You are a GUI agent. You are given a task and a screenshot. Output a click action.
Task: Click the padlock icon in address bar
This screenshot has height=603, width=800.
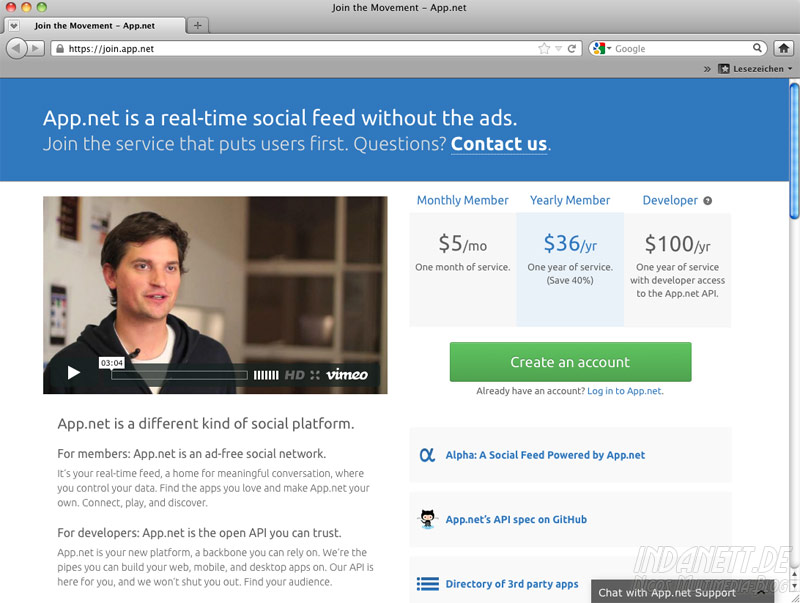coord(60,48)
